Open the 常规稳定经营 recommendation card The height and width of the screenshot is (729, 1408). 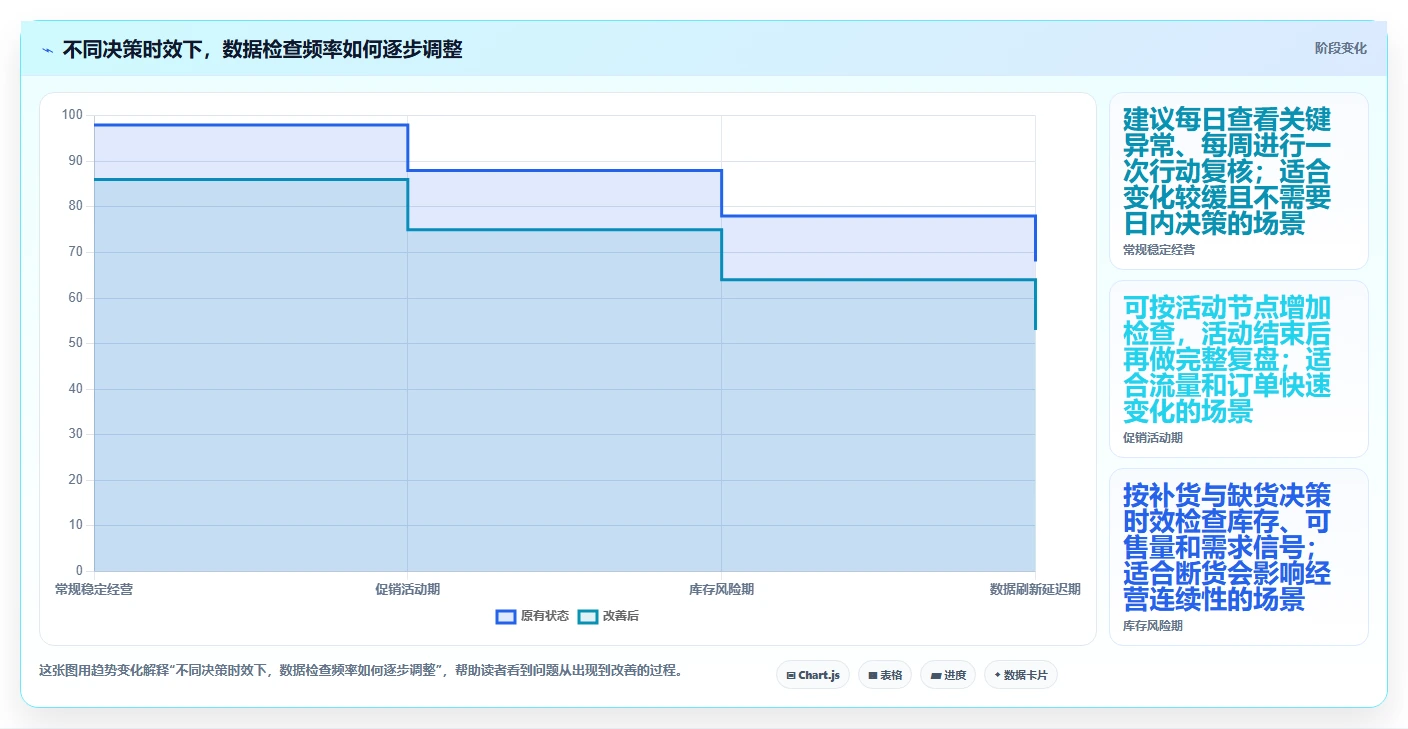click(x=1239, y=181)
